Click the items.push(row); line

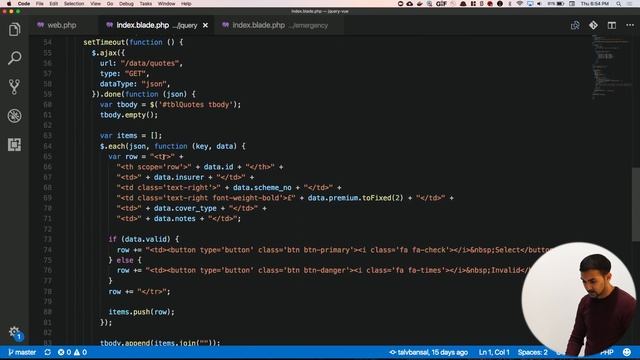(141, 311)
